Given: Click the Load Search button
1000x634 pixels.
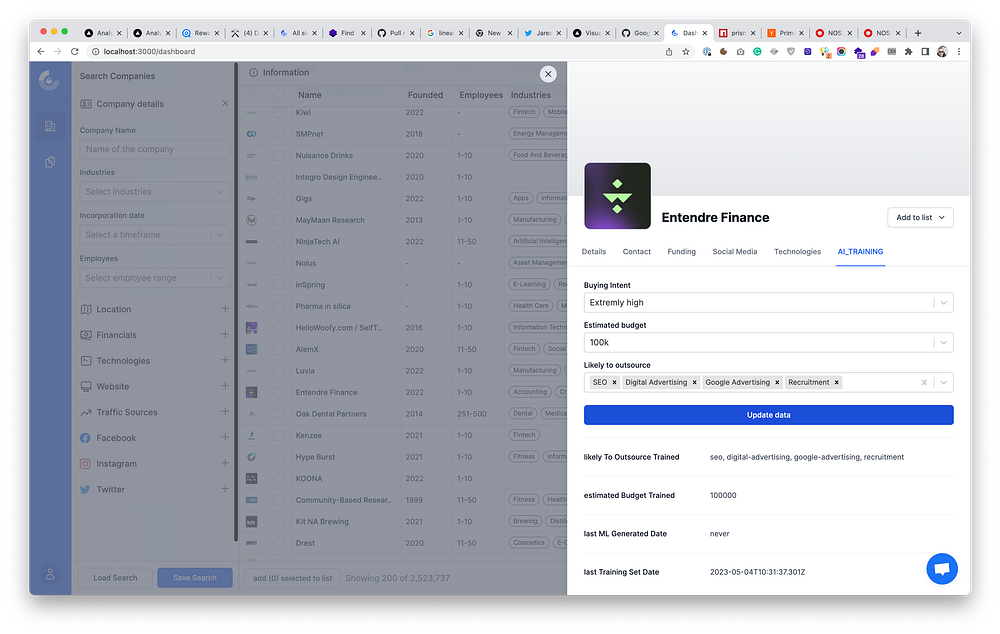Looking at the screenshot, I should [x=115, y=577].
